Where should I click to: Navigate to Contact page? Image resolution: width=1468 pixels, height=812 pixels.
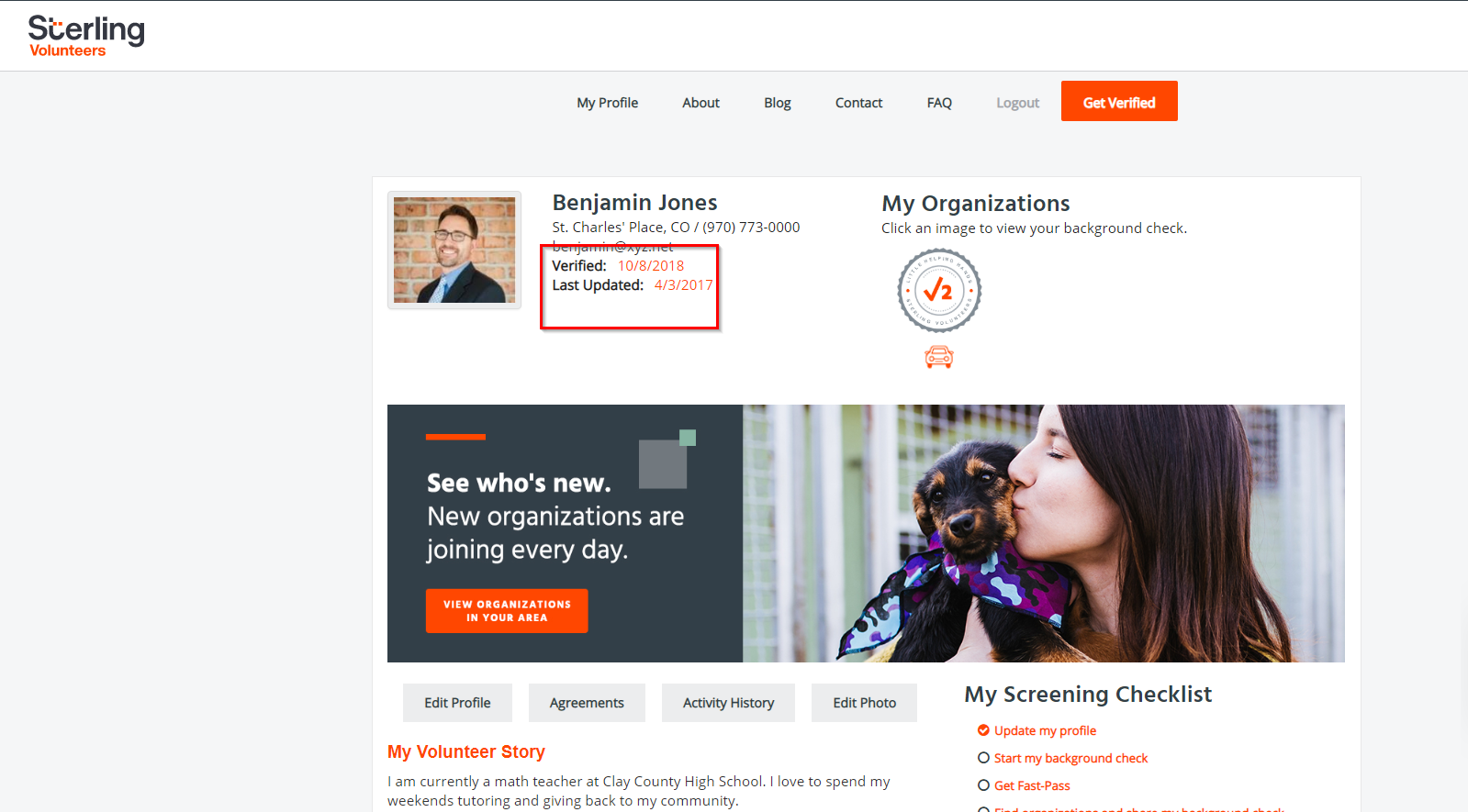858,103
